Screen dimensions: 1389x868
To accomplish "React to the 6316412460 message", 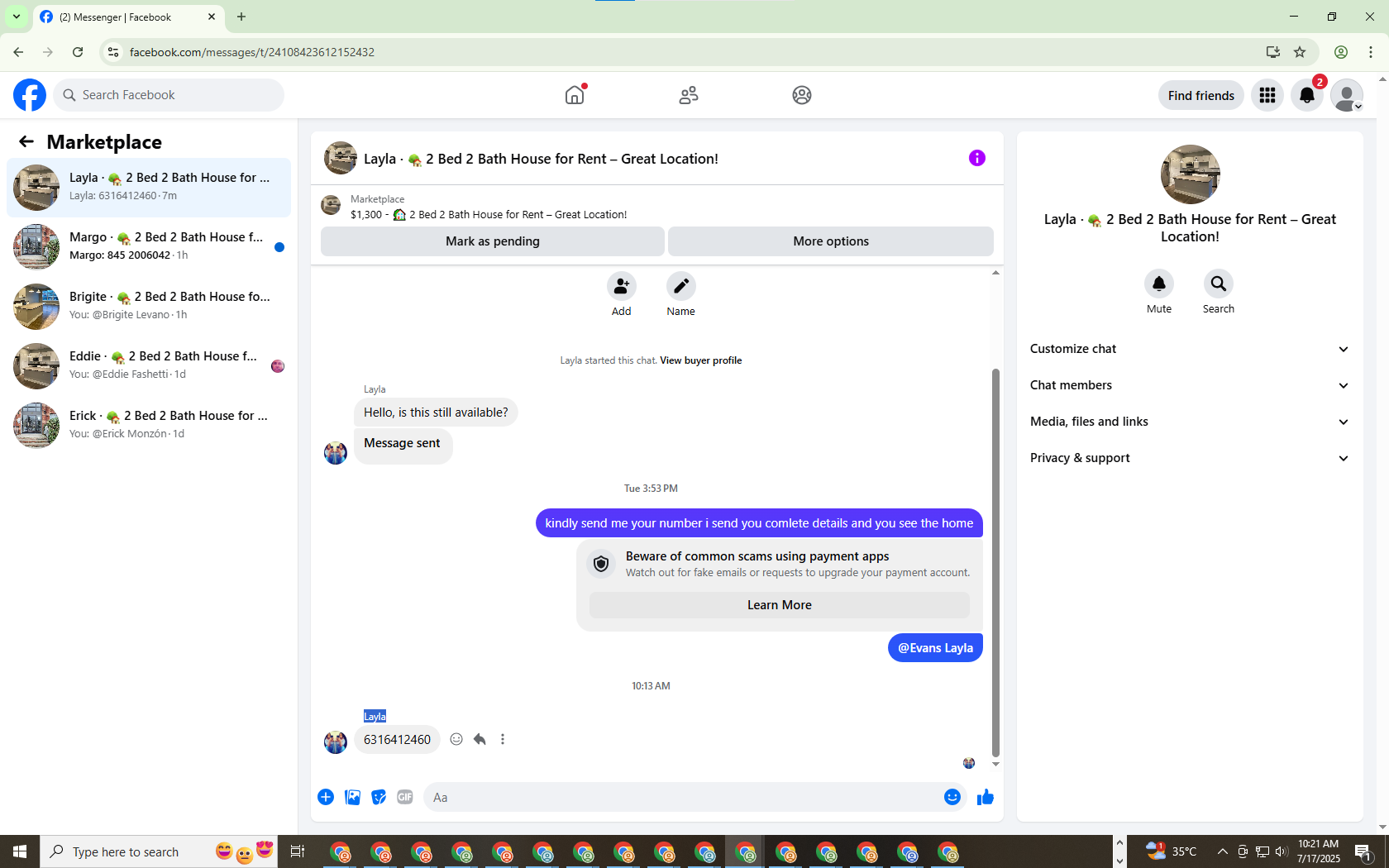I will [456, 739].
